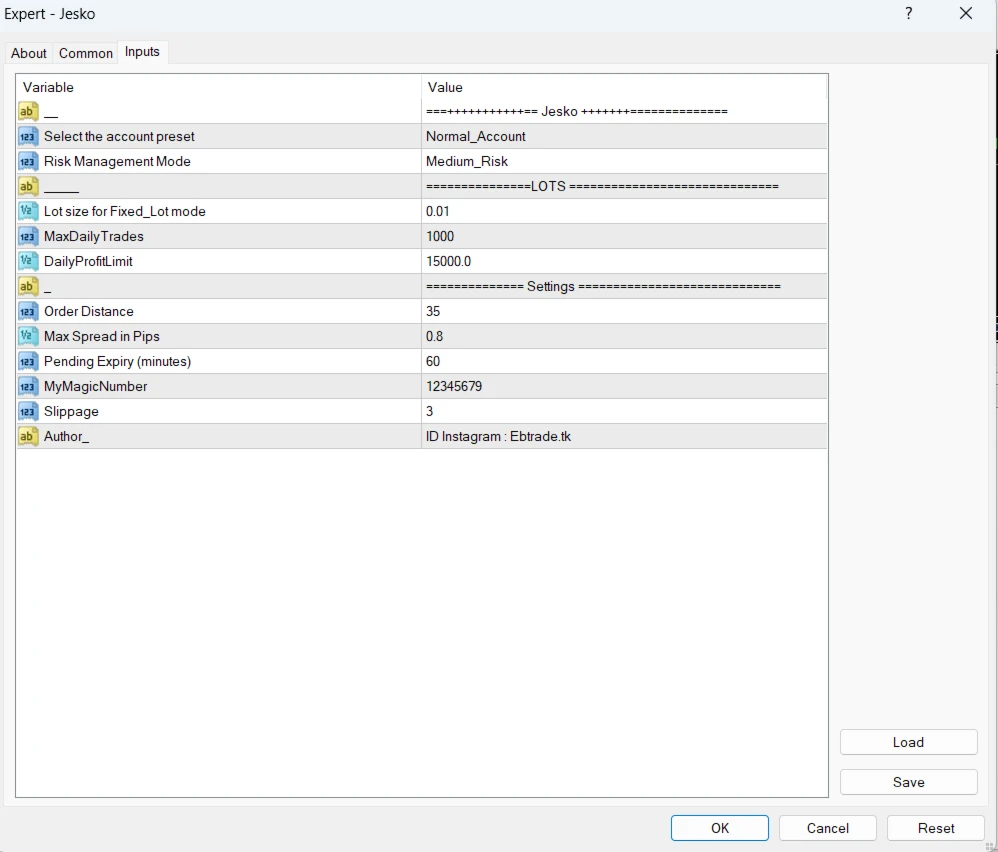Click the 123 icon beside Risk Management Mode
The image size is (998, 852).
(28, 161)
